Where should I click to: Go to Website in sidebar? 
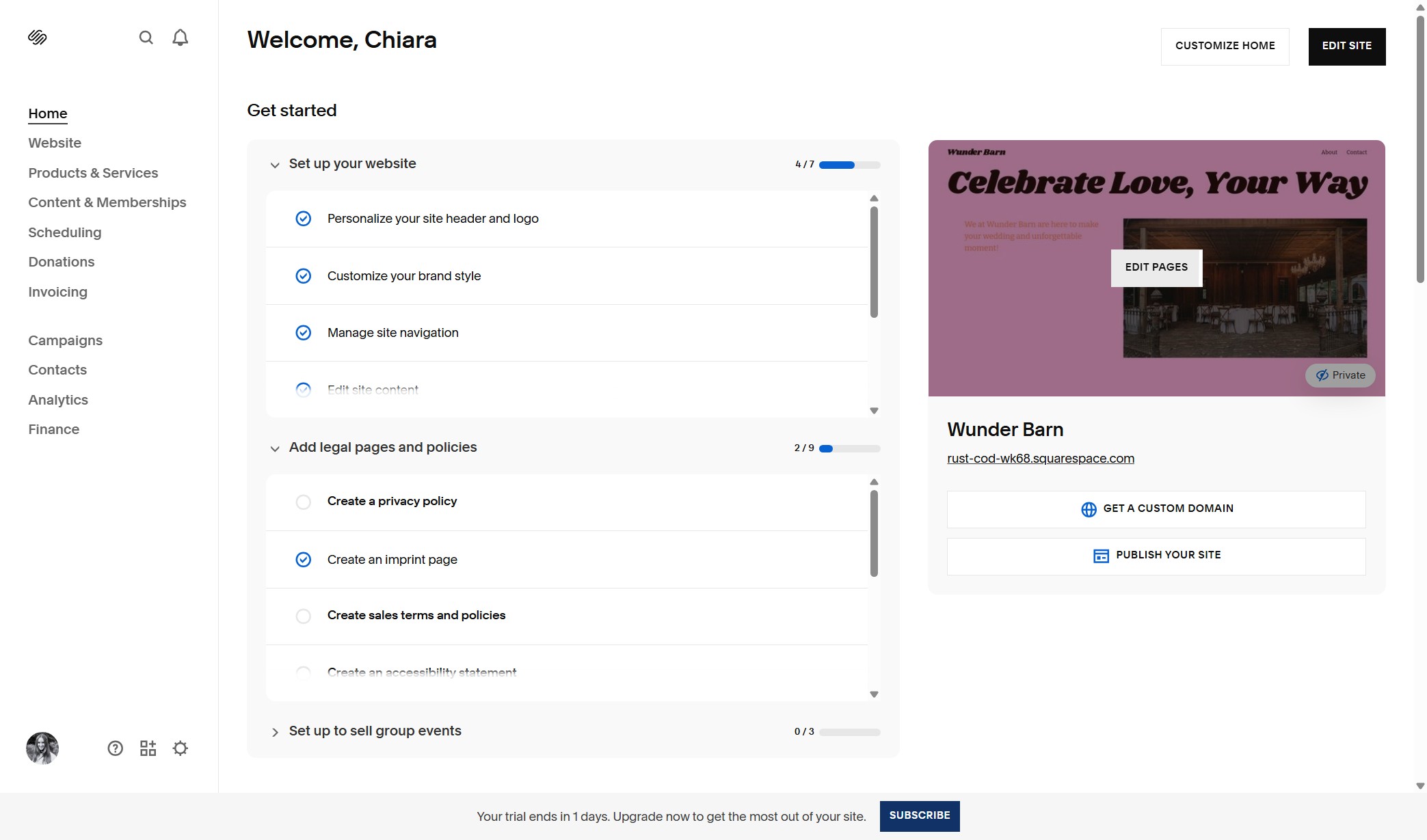click(x=55, y=143)
